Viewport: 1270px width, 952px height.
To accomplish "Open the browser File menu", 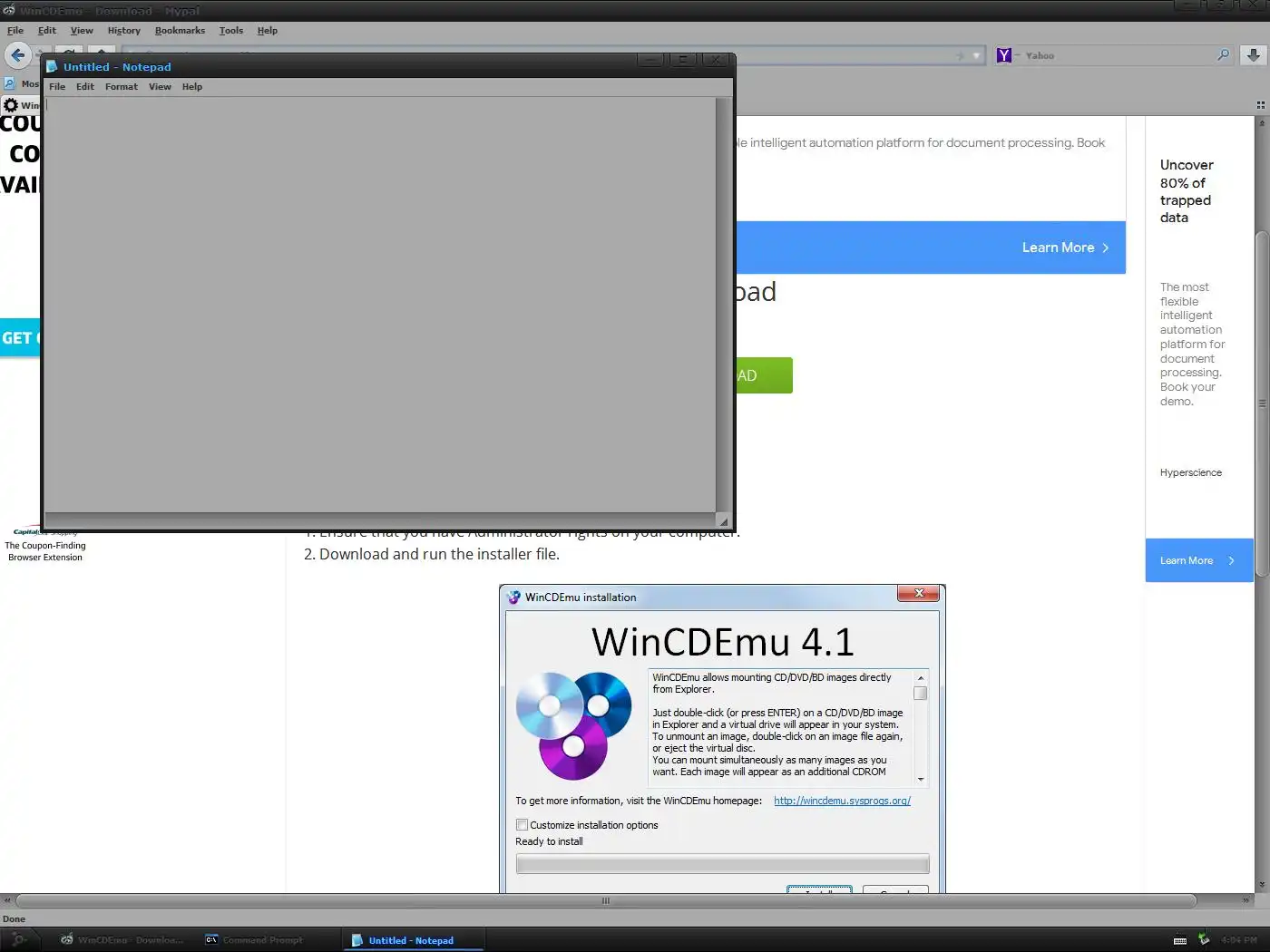I will pos(15,30).
